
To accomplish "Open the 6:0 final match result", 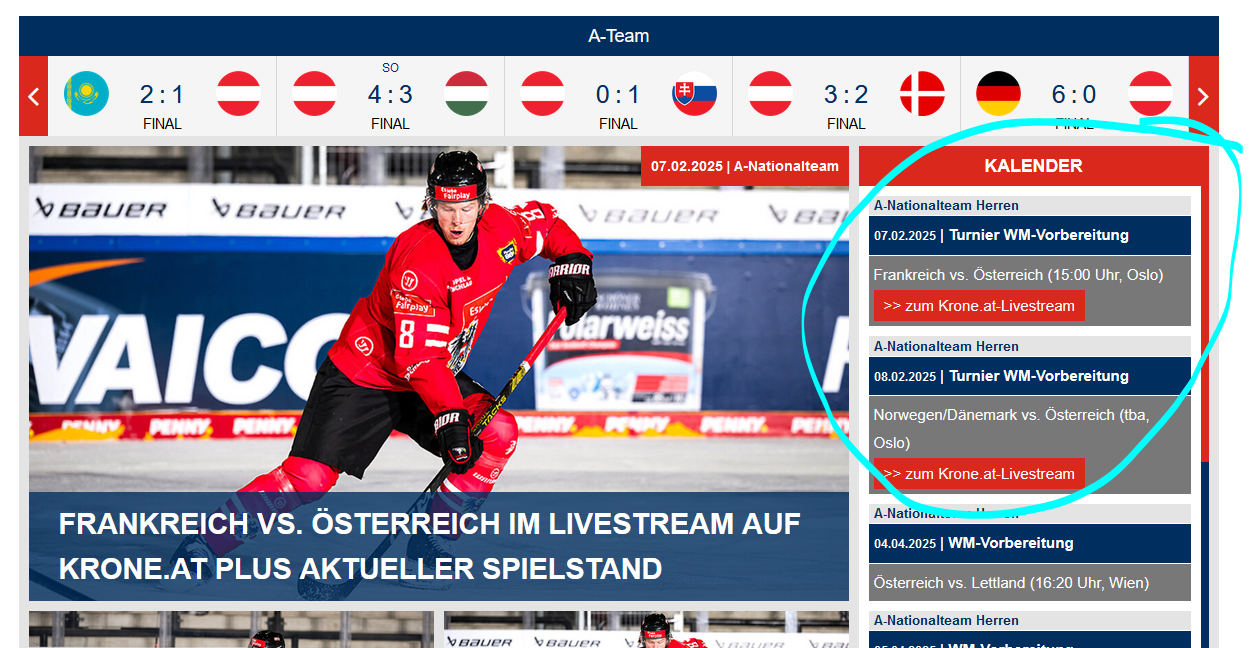I will click(x=1074, y=96).
